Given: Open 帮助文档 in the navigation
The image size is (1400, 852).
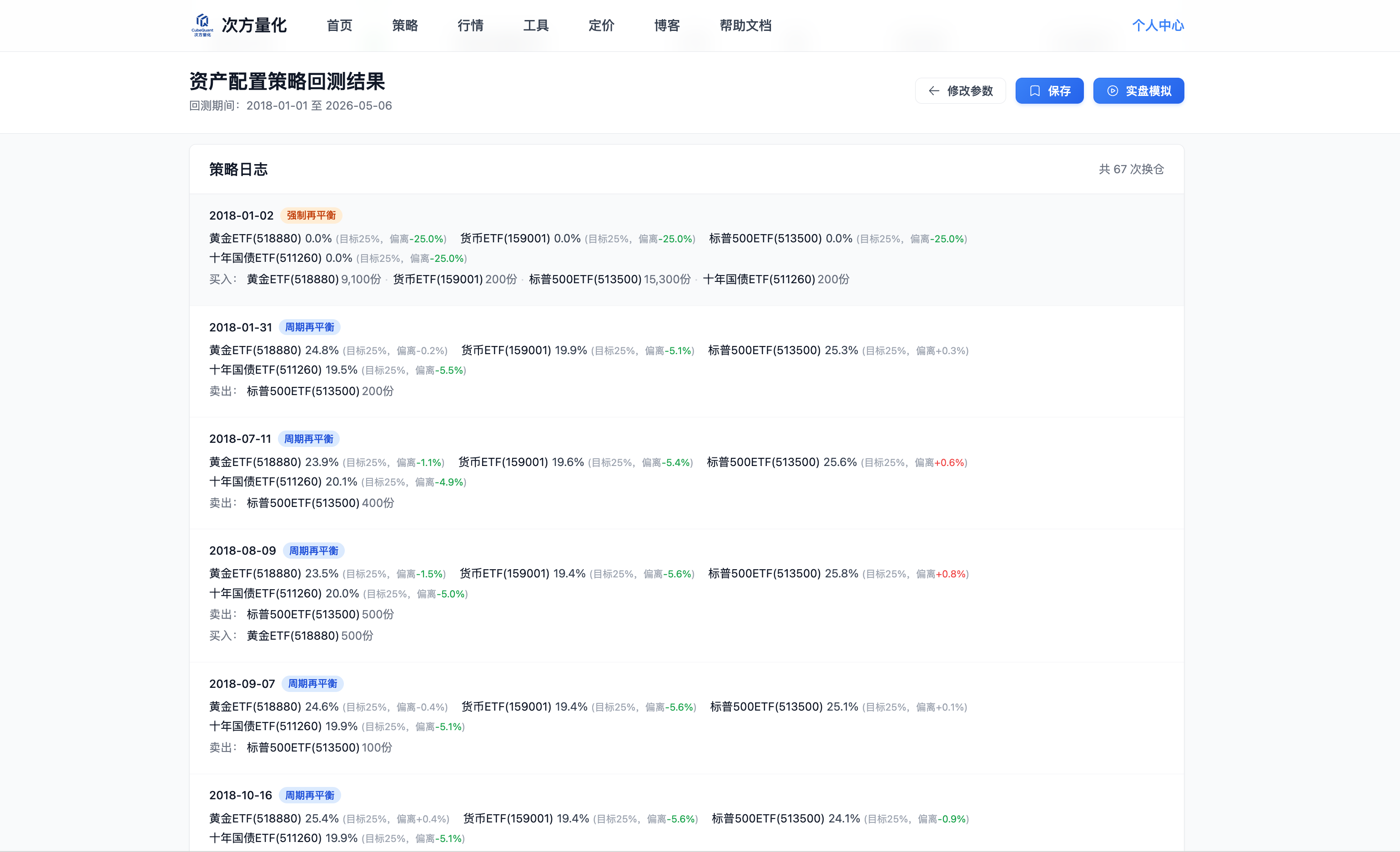Looking at the screenshot, I should pyautogui.click(x=745, y=25).
